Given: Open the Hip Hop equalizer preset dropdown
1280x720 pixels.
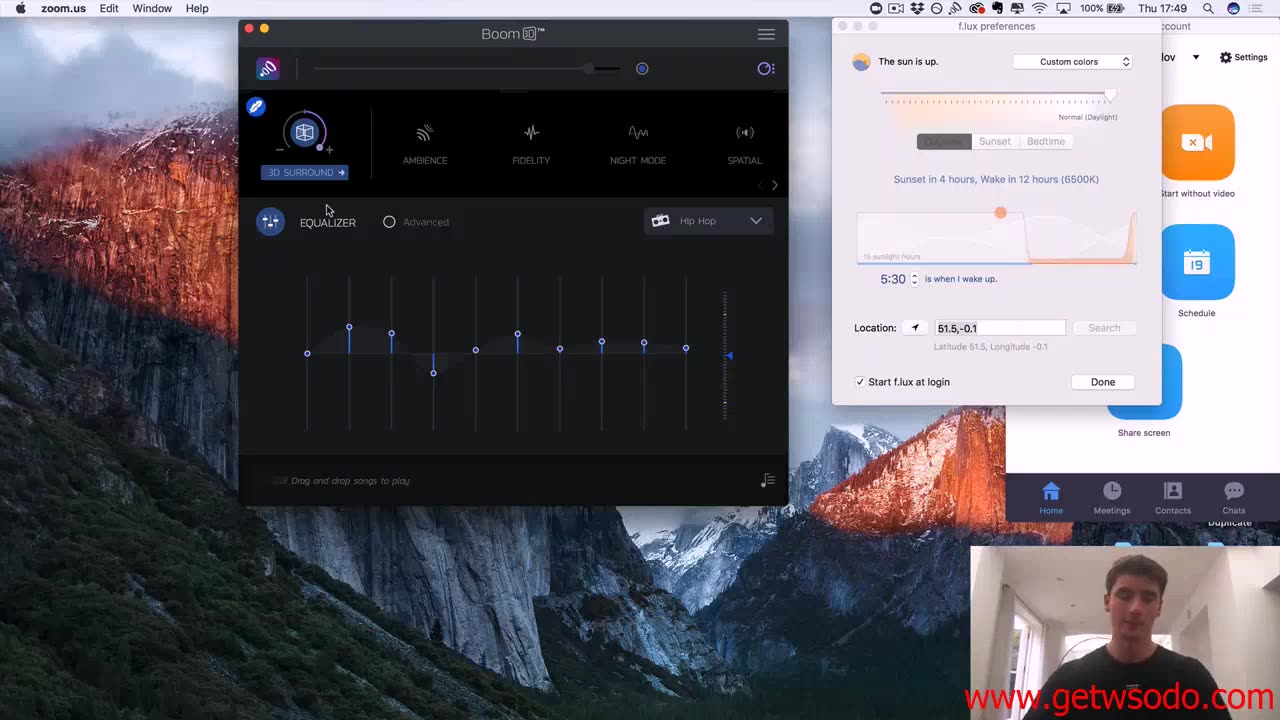Looking at the screenshot, I should (707, 221).
